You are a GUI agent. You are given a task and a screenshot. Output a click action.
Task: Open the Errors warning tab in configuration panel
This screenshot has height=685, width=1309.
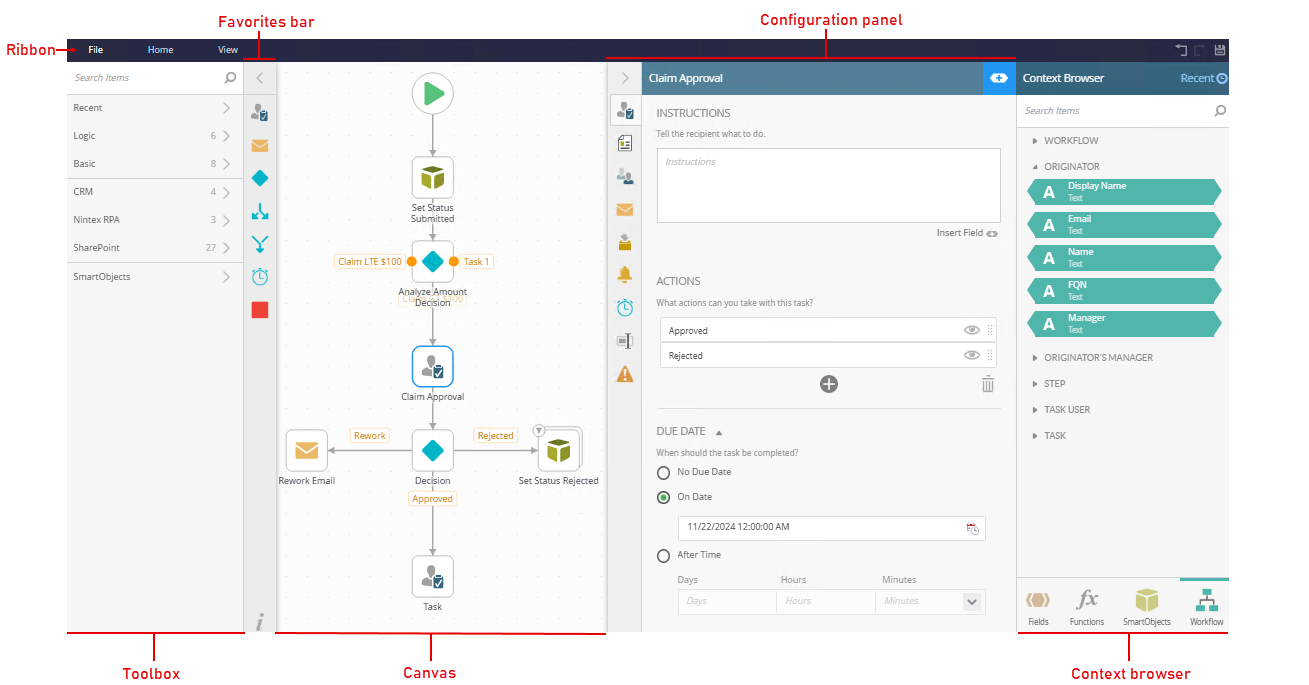point(625,374)
